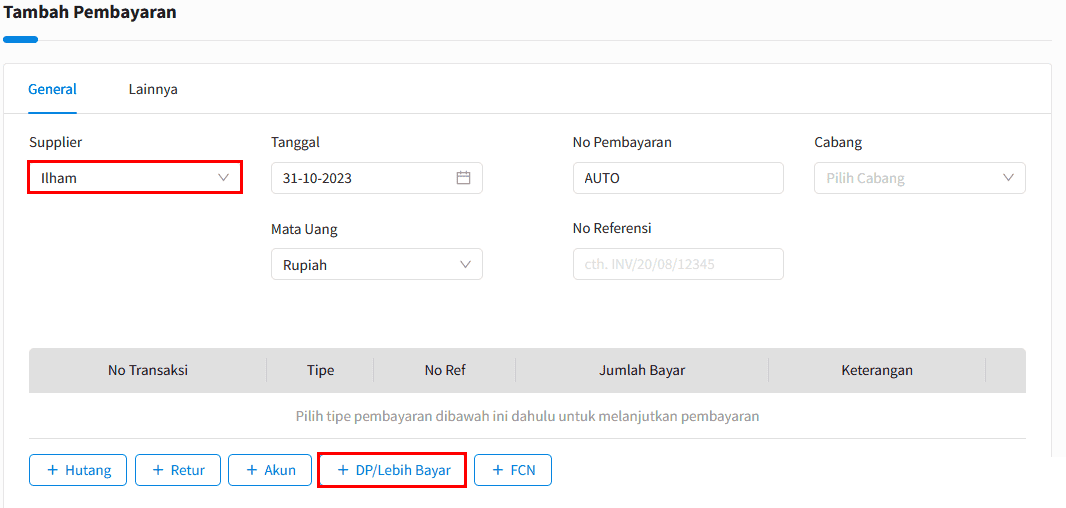This screenshot has width=1066, height=508.
Task: Add an FCN payment type
Action: click(513, 470)
